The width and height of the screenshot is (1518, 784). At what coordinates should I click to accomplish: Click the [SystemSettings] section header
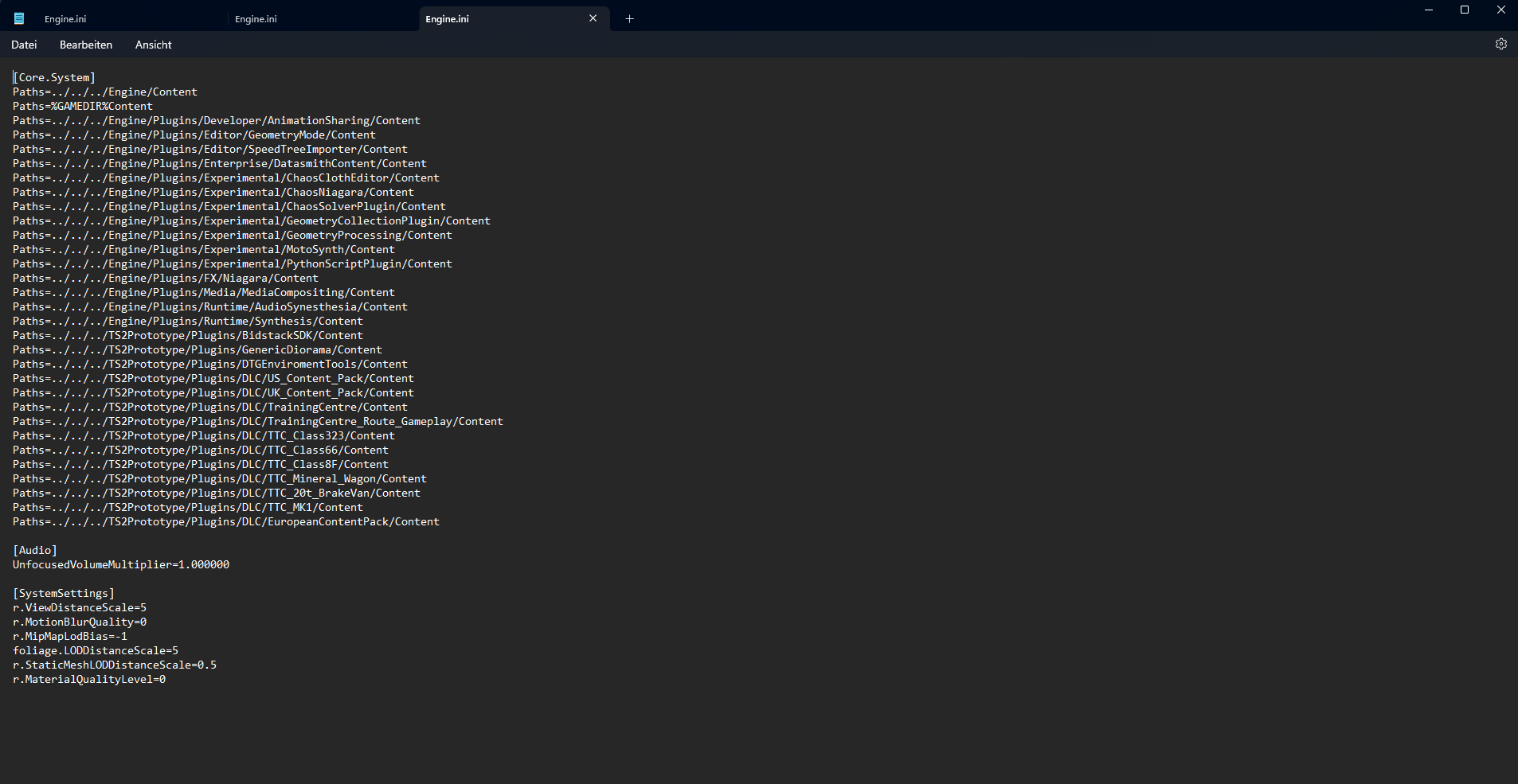tap(64, 593)
